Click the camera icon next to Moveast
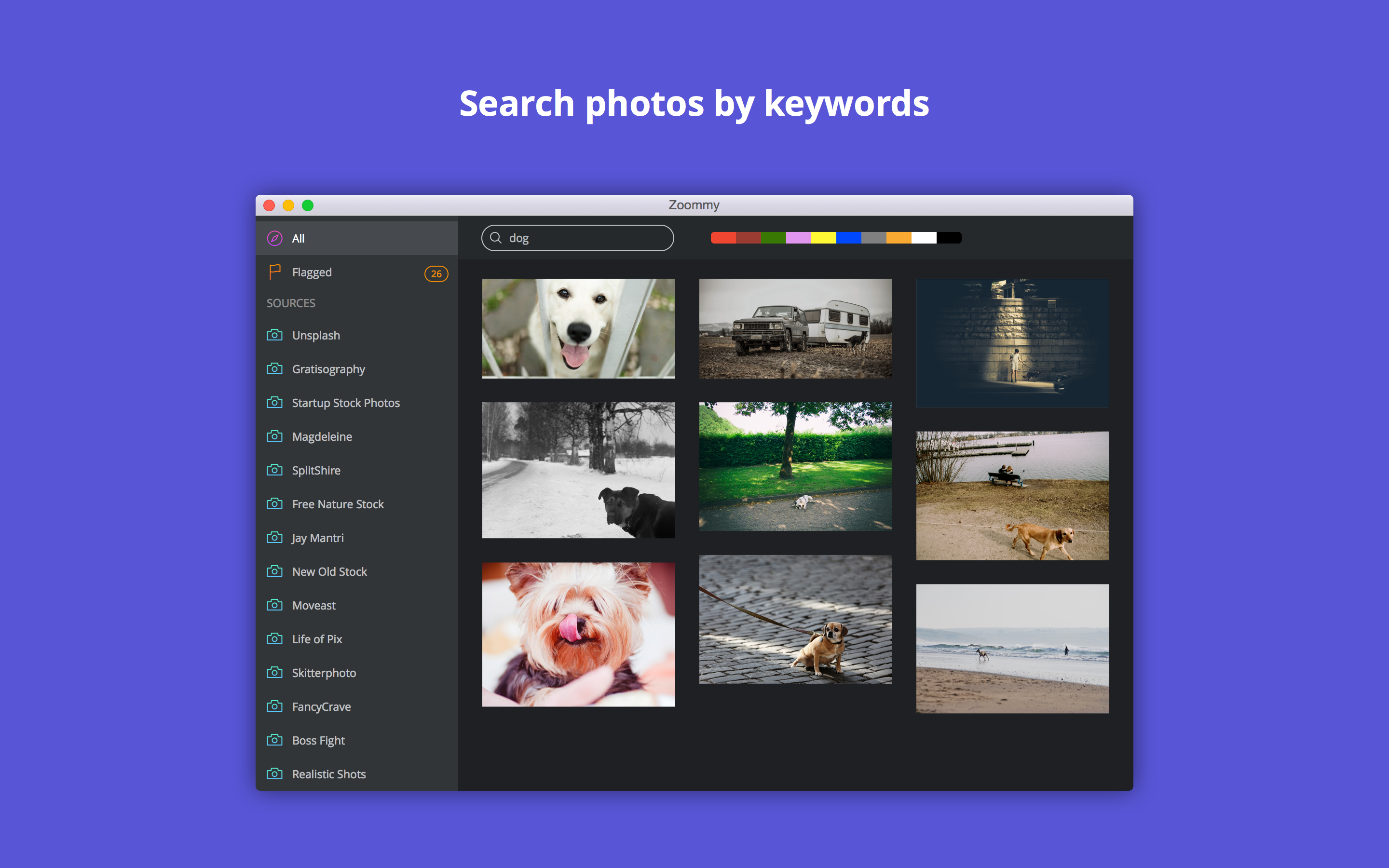The width and height of the screenshot is (1389, 868). pos(274,605)
